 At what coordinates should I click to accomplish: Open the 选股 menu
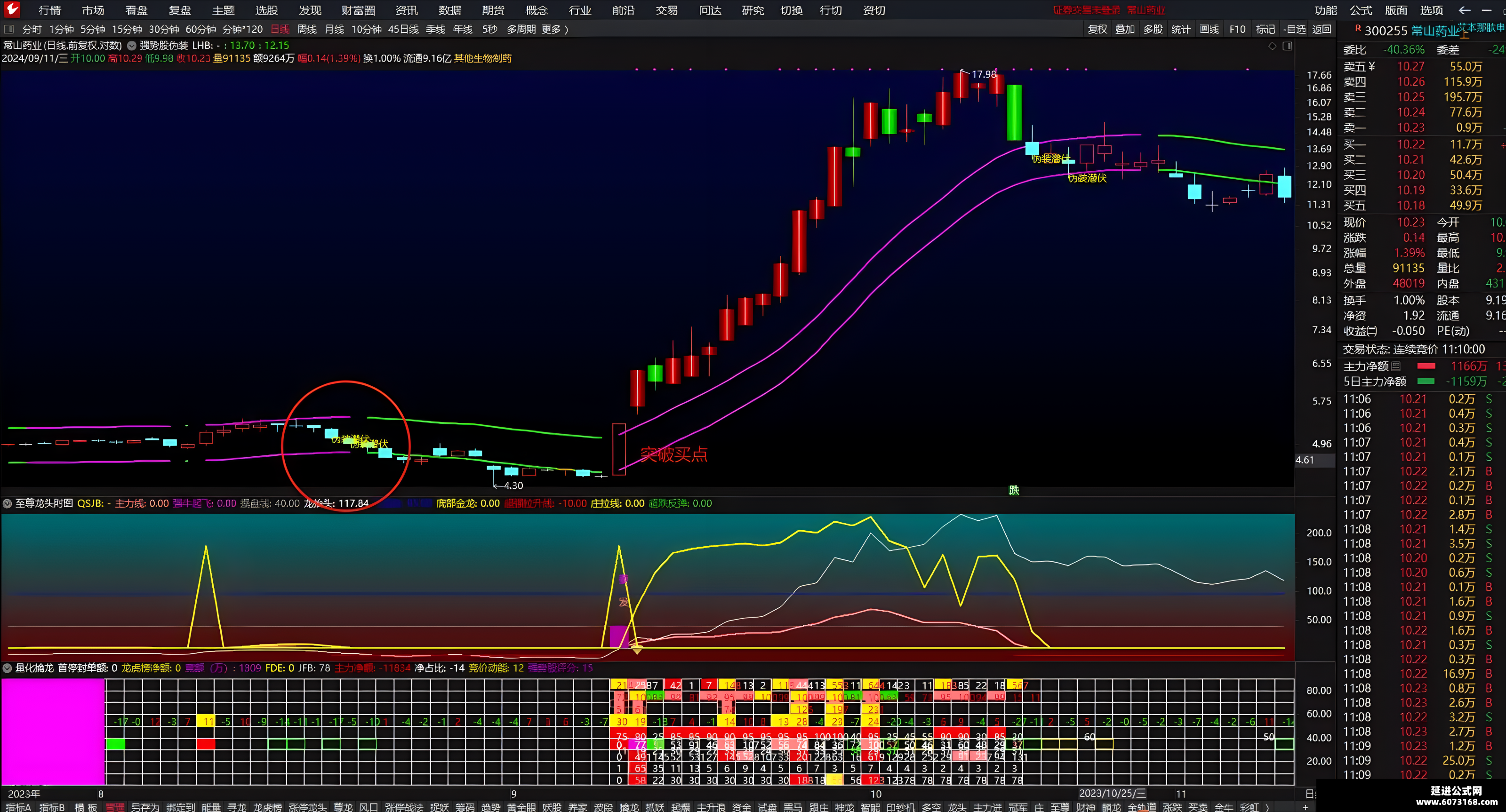pyautogui.click(x=266, y=10)
